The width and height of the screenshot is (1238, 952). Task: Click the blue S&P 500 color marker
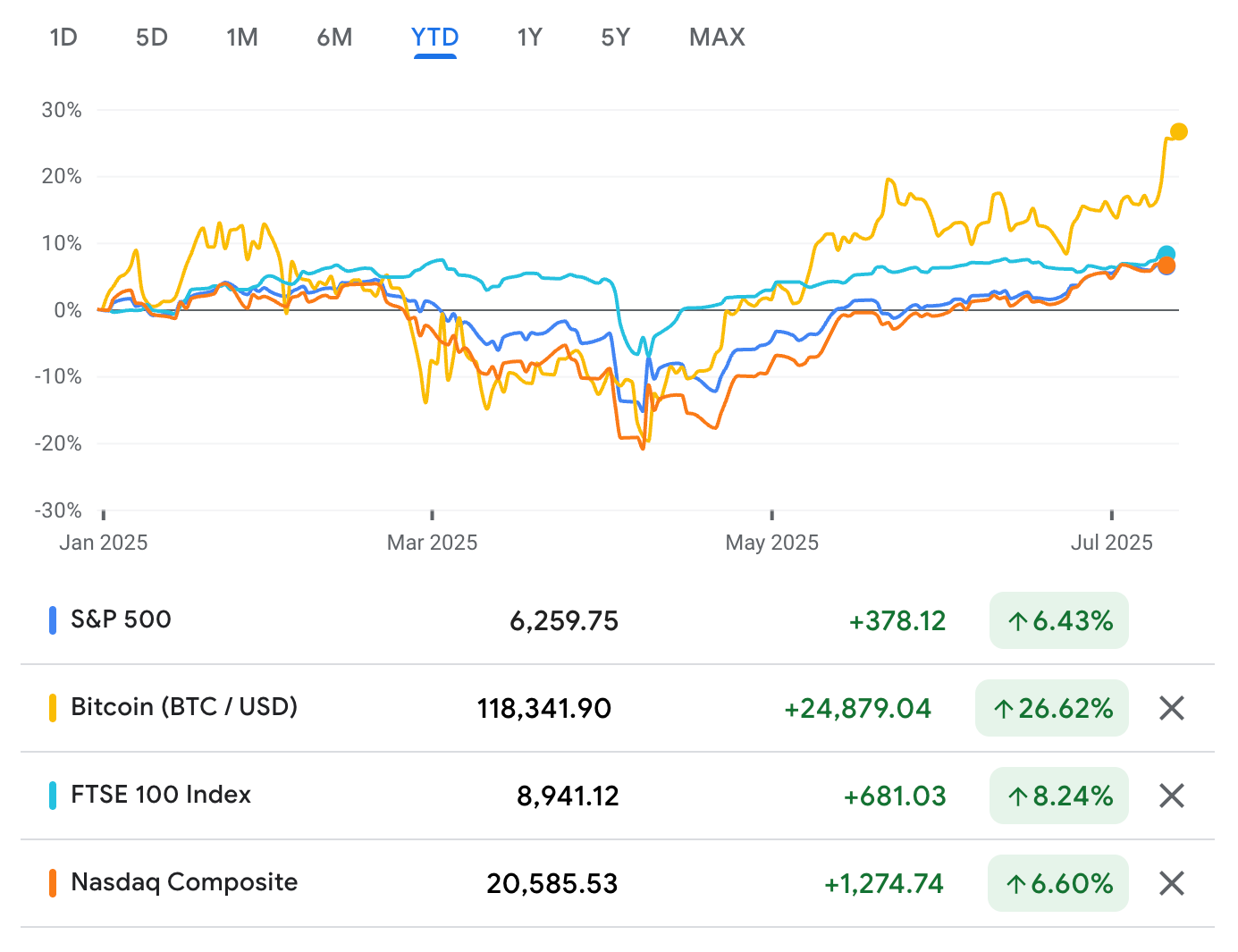[53, 620]
